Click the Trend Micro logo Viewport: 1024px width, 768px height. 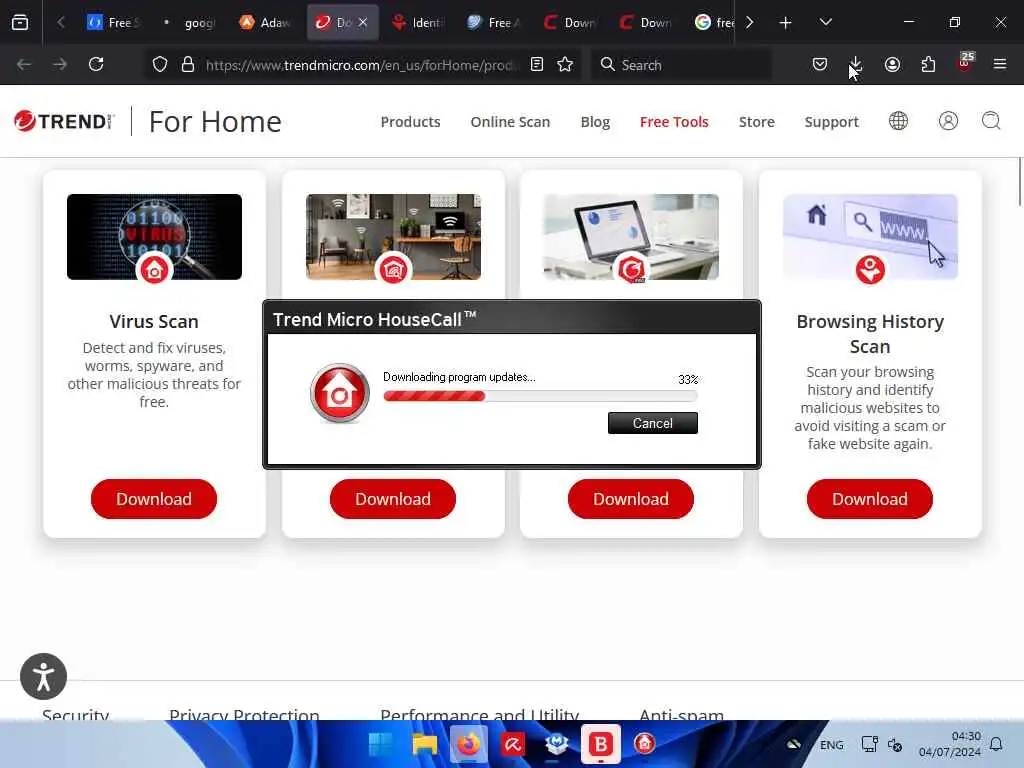(64, 121)
